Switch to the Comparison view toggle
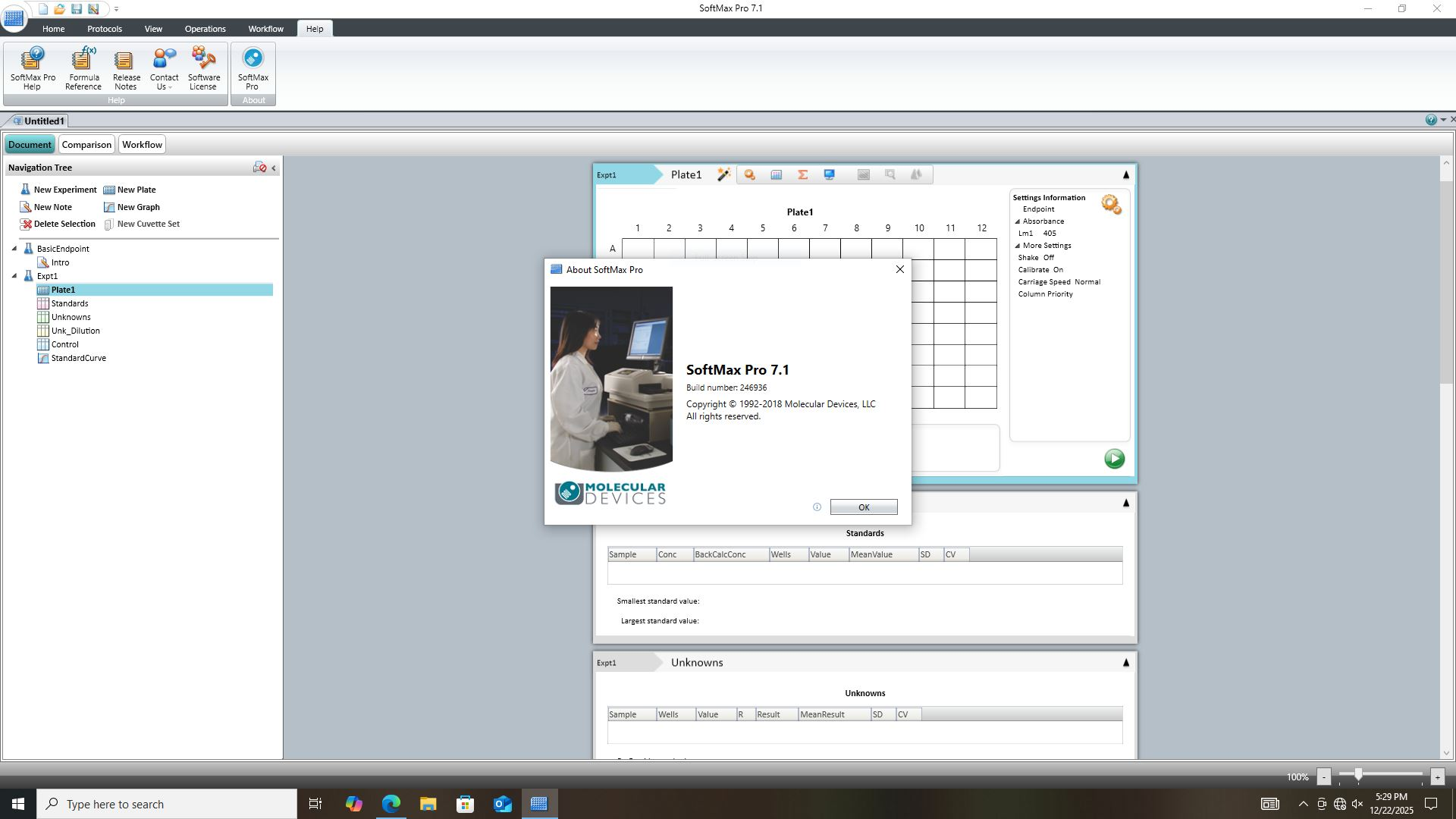Image resolution: width=1456 pixels, height=819 pixels. [x=86, y=145]
